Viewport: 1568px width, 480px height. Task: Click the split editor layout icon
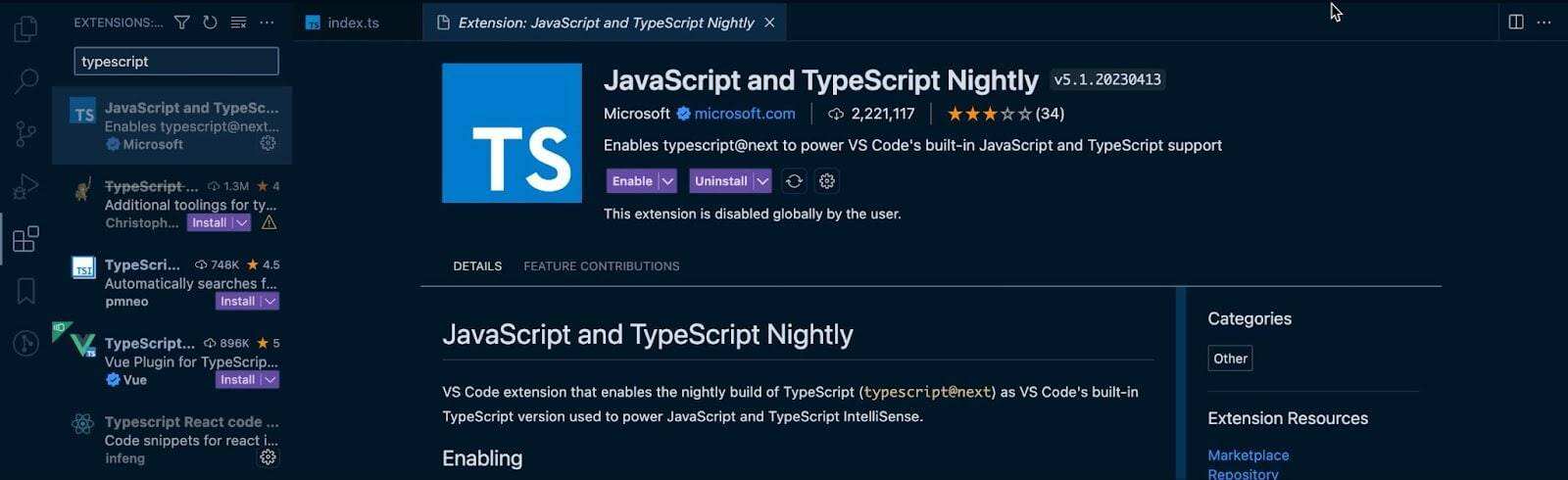(1515, 23)
